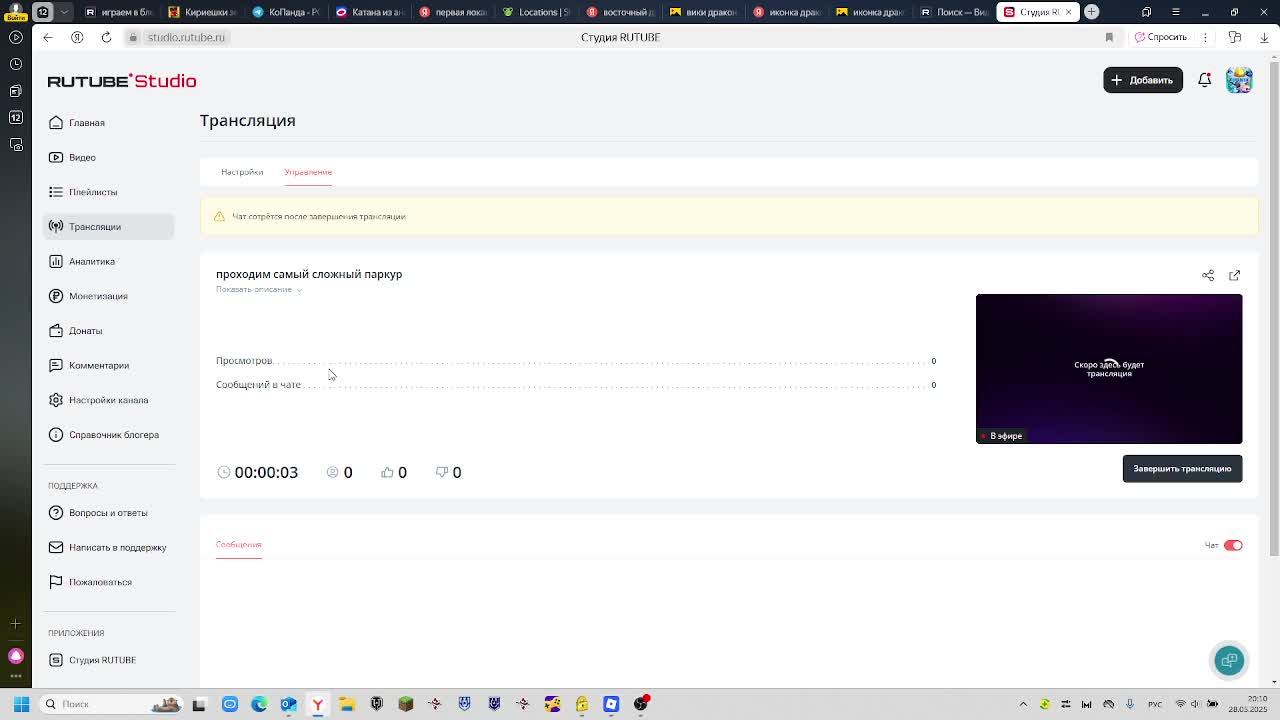Toggle the Чат switch off
1280x720 pixels.
[1233, 545]
